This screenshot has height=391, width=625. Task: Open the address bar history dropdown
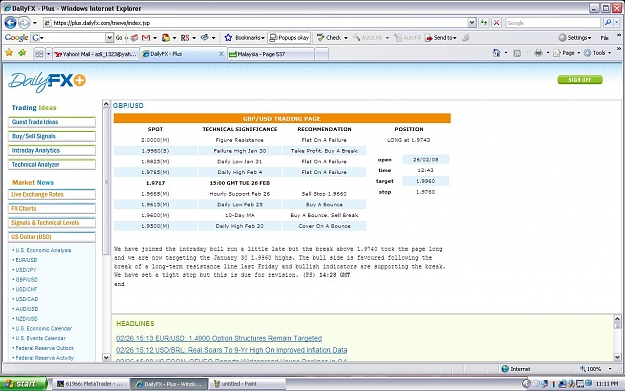pyautogui.click(x=472, y=23)
